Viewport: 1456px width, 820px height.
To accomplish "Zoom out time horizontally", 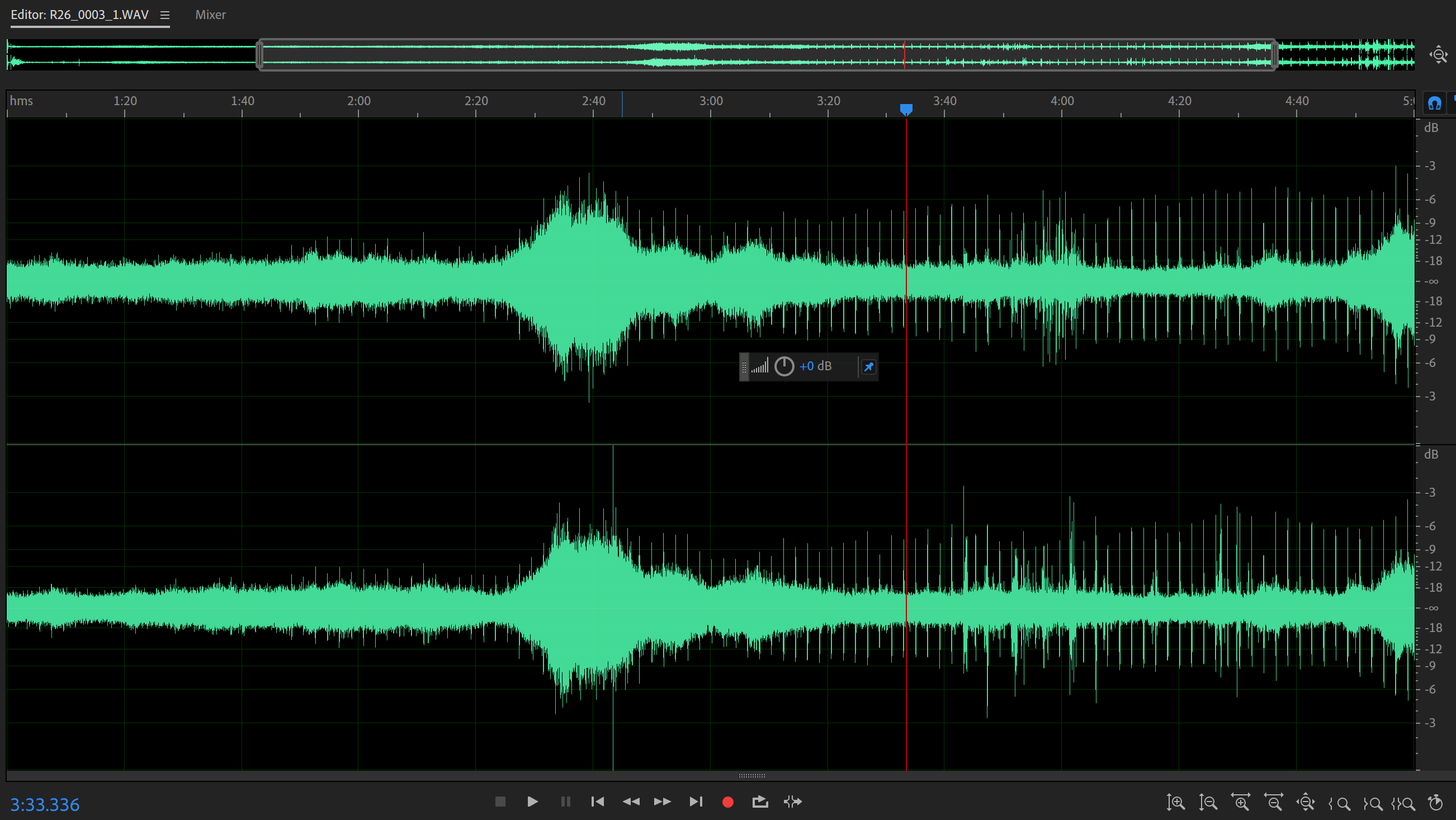I will 1274,803.
